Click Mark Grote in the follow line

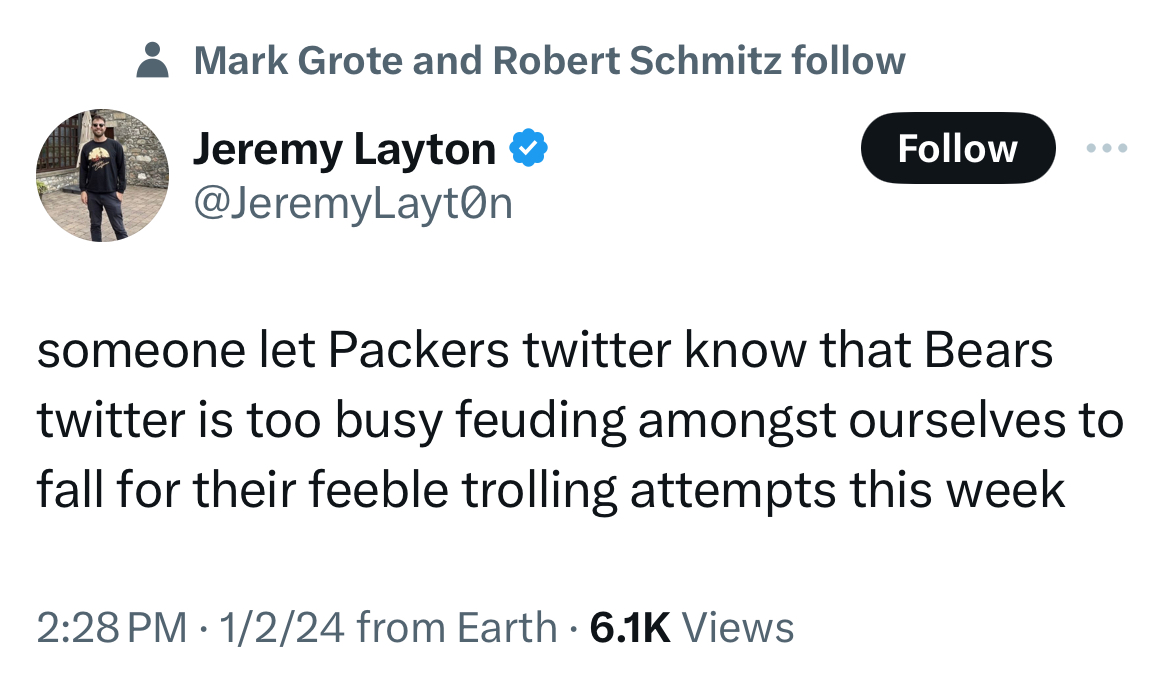(x=297, y=60)
